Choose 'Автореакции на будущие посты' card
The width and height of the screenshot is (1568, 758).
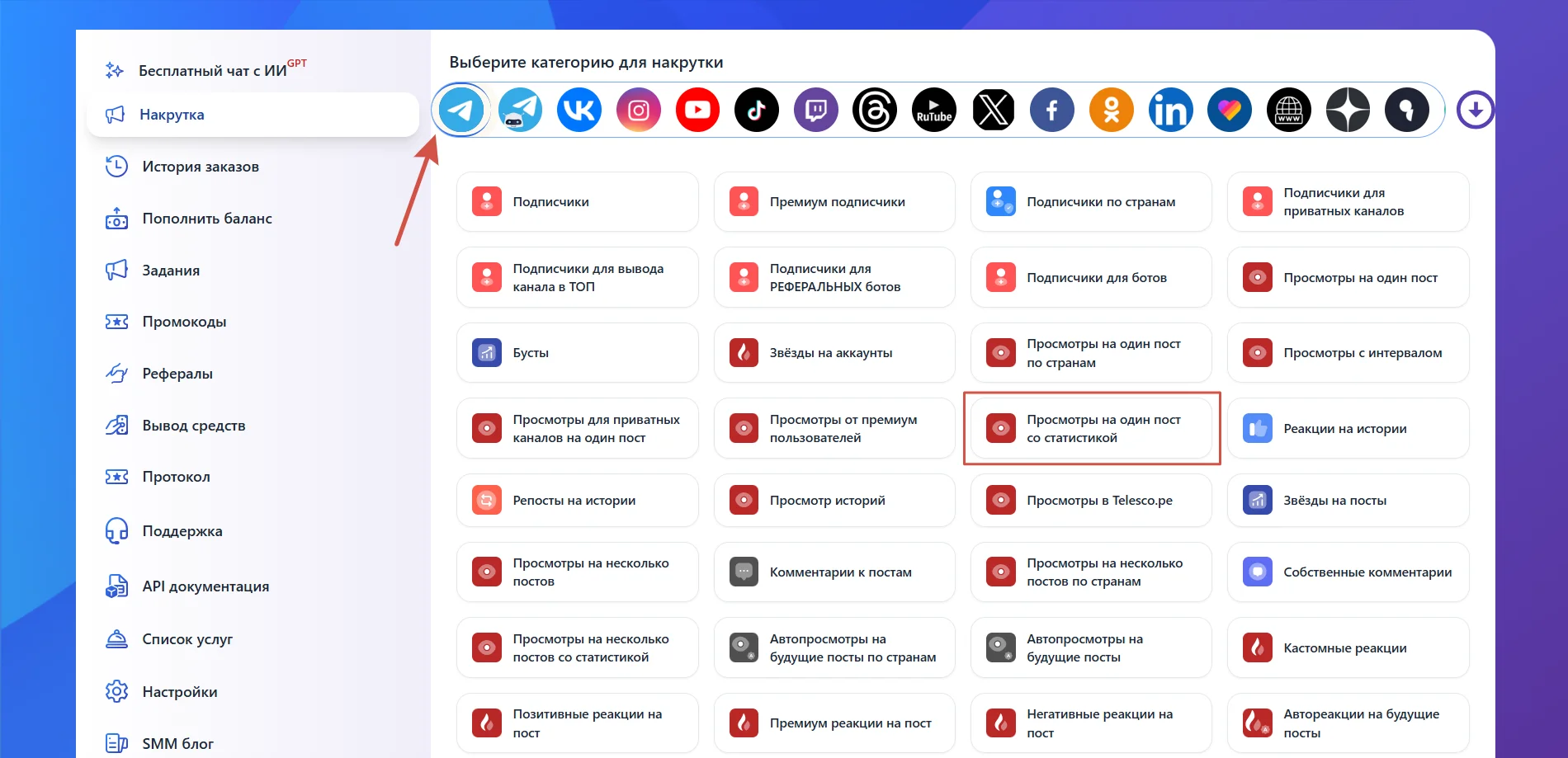[x=1348, y=723]
